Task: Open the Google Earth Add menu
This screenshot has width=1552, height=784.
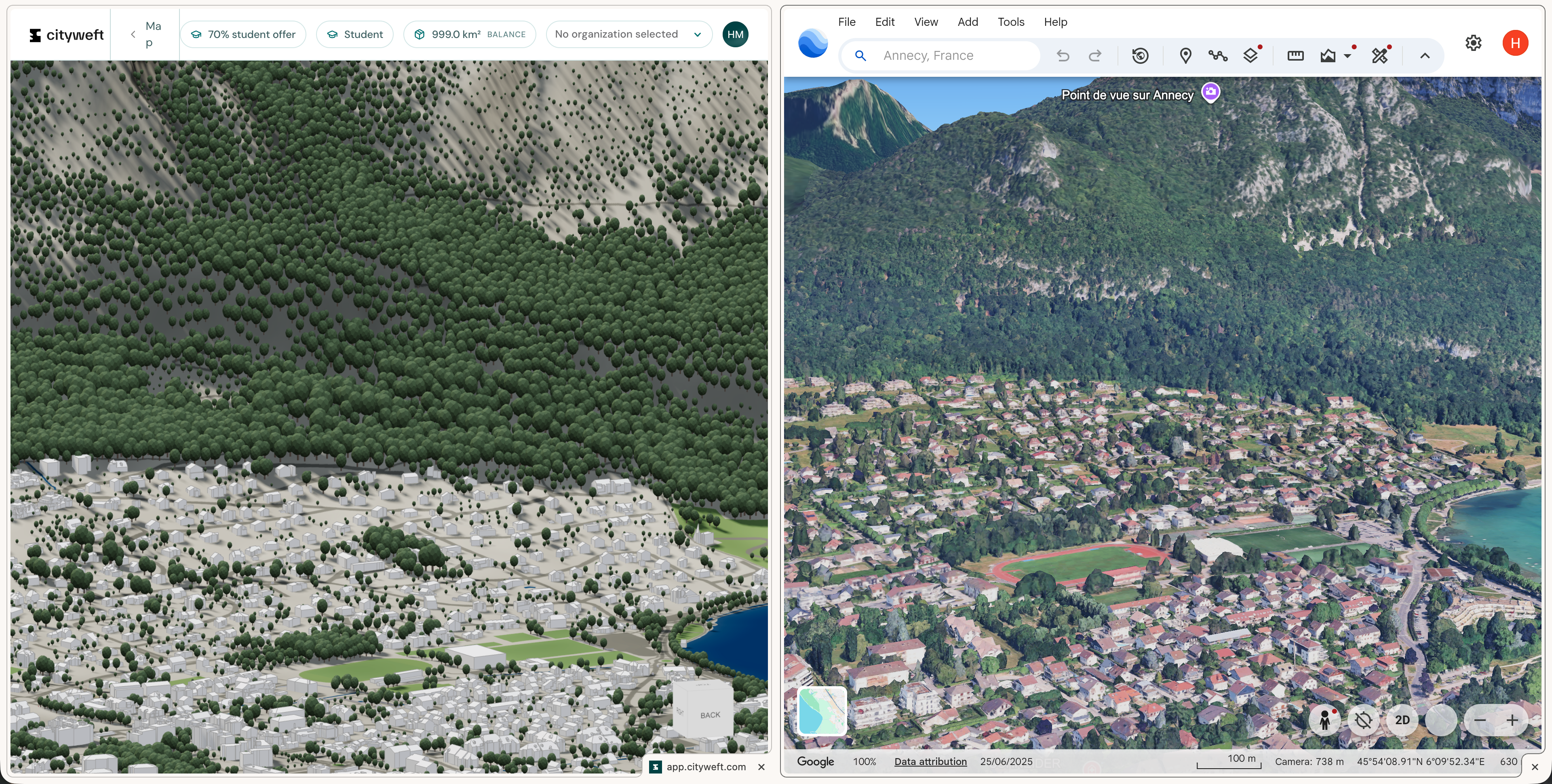Action: 968,22
